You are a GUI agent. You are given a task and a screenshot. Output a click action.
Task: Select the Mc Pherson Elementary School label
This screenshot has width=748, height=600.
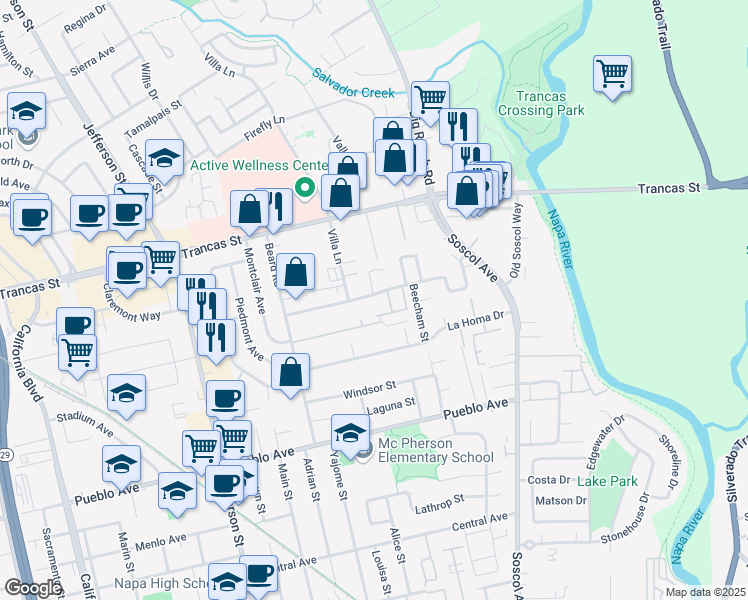[x=436, y=450]
